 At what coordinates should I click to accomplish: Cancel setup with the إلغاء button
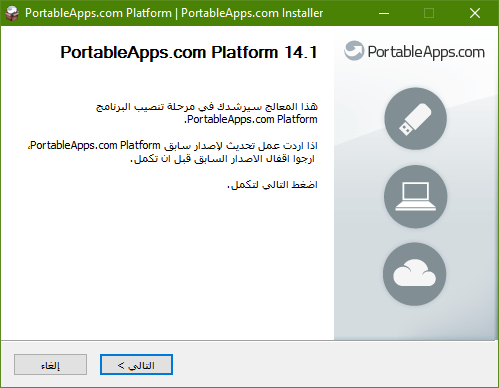(50, 365)
